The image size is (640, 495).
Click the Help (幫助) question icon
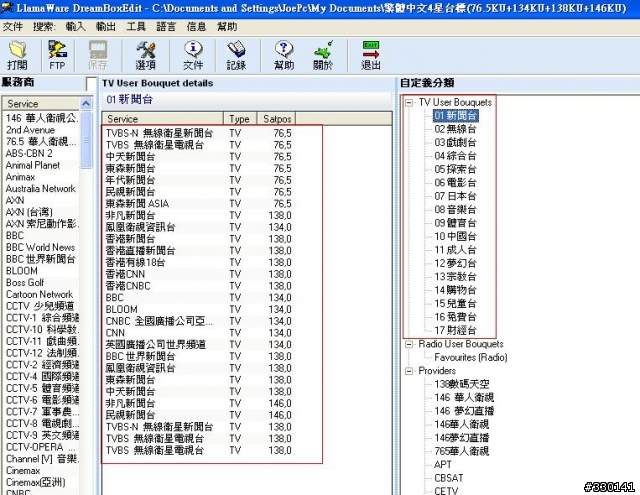[284, 55]
